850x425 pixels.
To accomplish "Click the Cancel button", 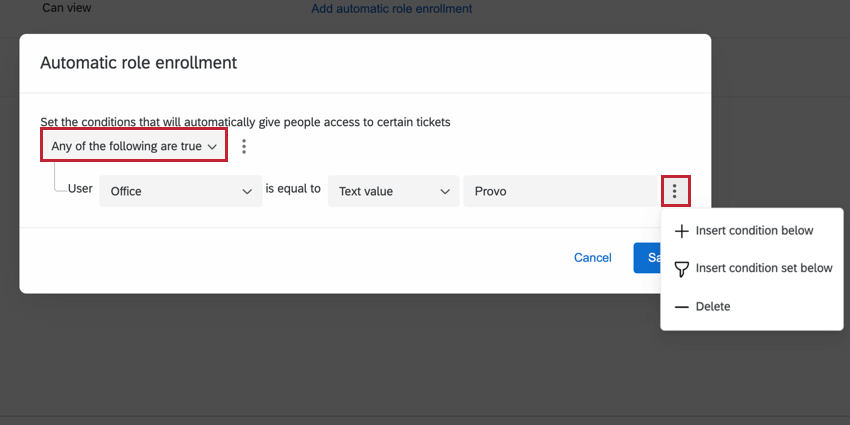I will point(592,258).
